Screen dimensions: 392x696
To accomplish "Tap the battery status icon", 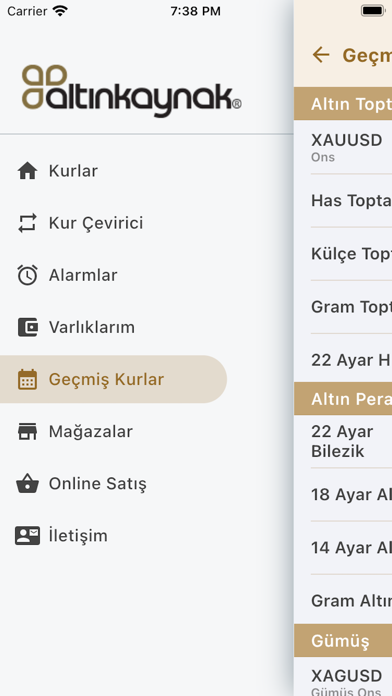I will click(x=373, y=11).
